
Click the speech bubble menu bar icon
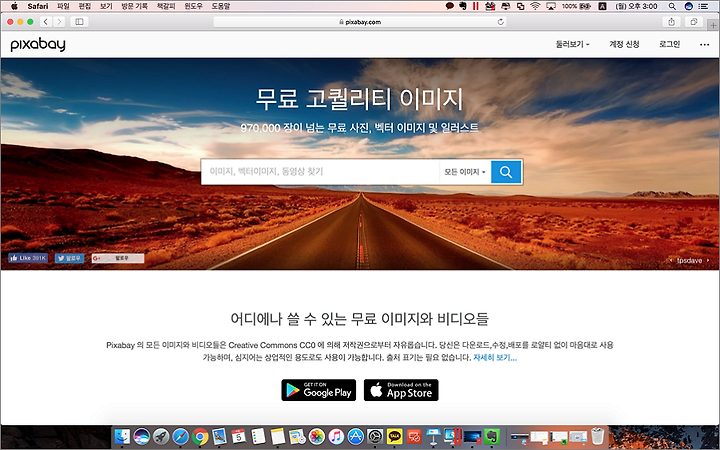tap(450, 6)
